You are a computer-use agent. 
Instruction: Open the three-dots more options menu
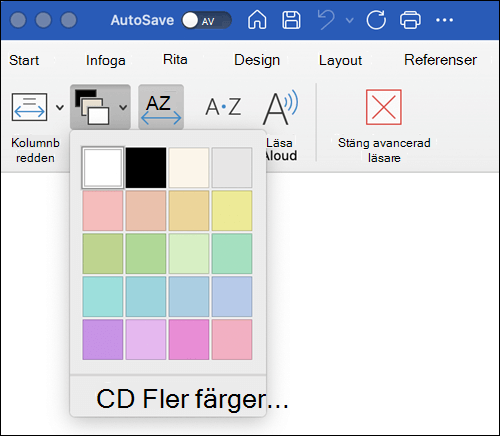(444, 20)
